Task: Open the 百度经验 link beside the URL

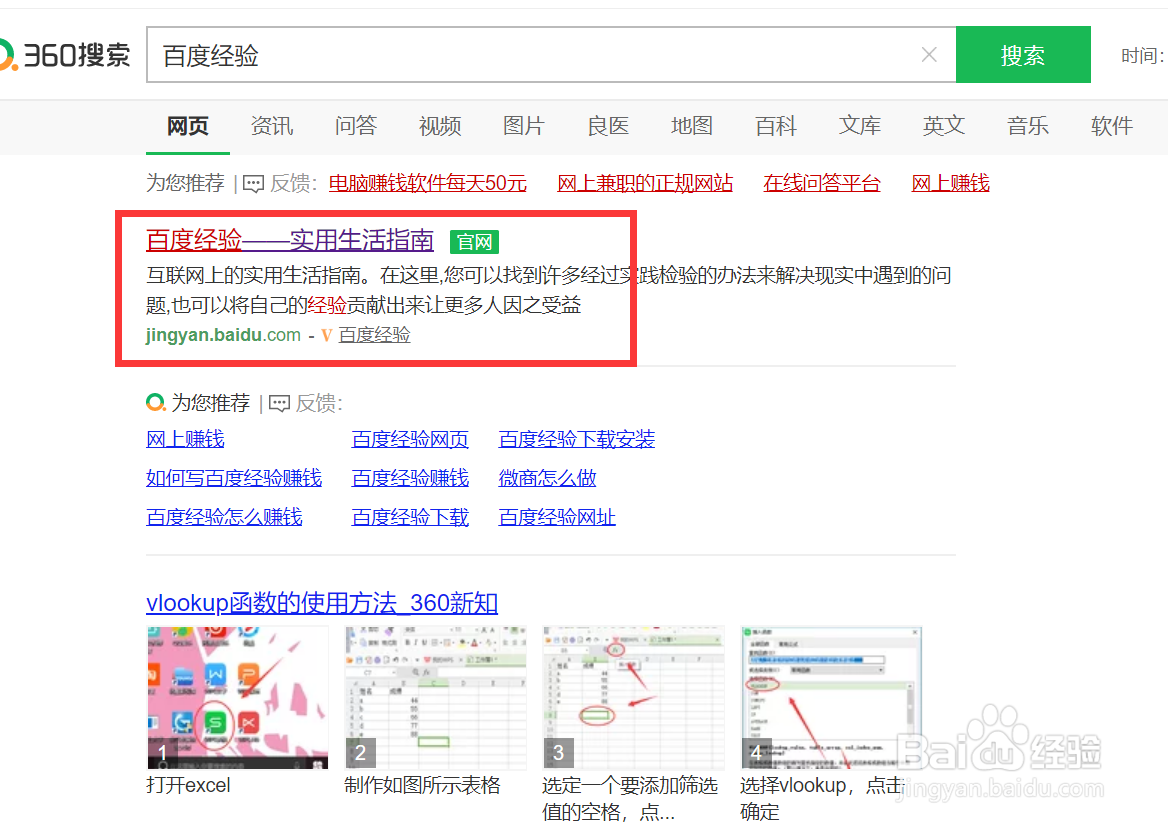Action: 375,335
